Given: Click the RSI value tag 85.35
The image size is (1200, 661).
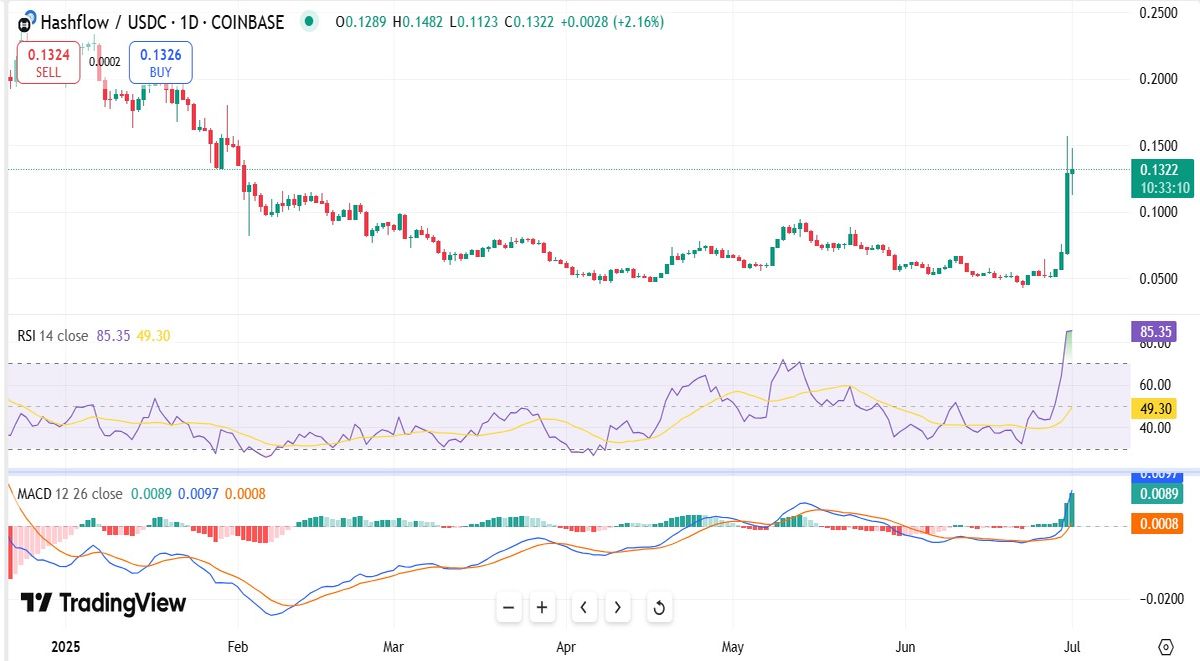Looking at the screenshot, I should 1153,330.
